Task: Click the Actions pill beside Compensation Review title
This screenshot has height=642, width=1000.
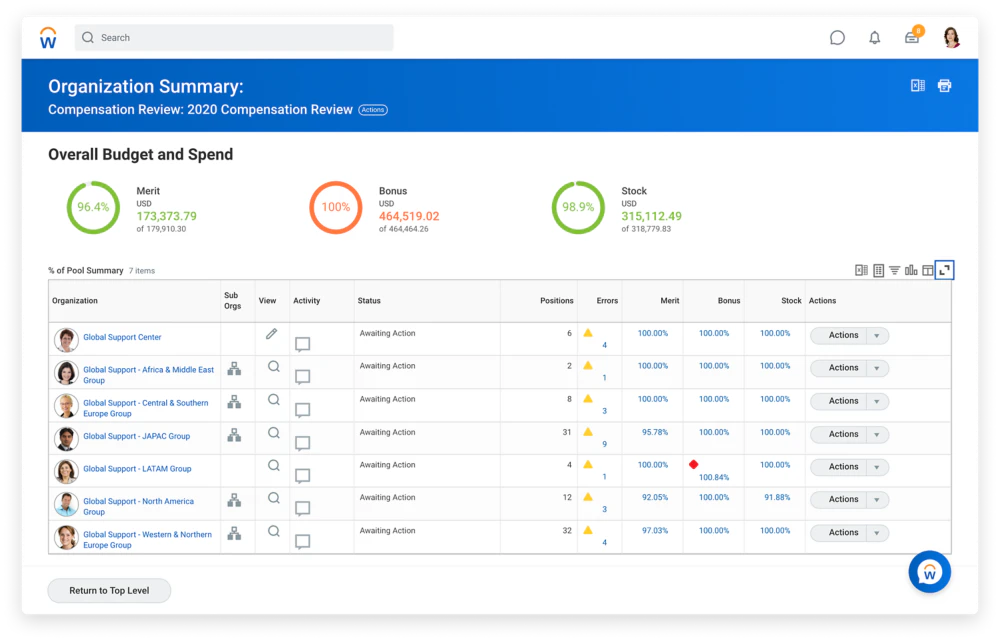Action: coord(372,110)
